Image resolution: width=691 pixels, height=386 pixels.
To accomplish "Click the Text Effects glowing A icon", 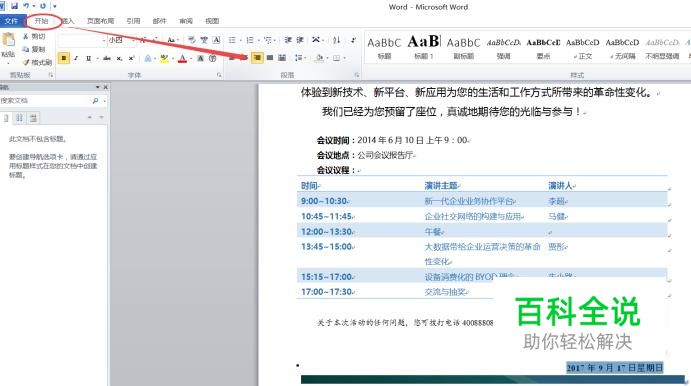I will [148, 58].
